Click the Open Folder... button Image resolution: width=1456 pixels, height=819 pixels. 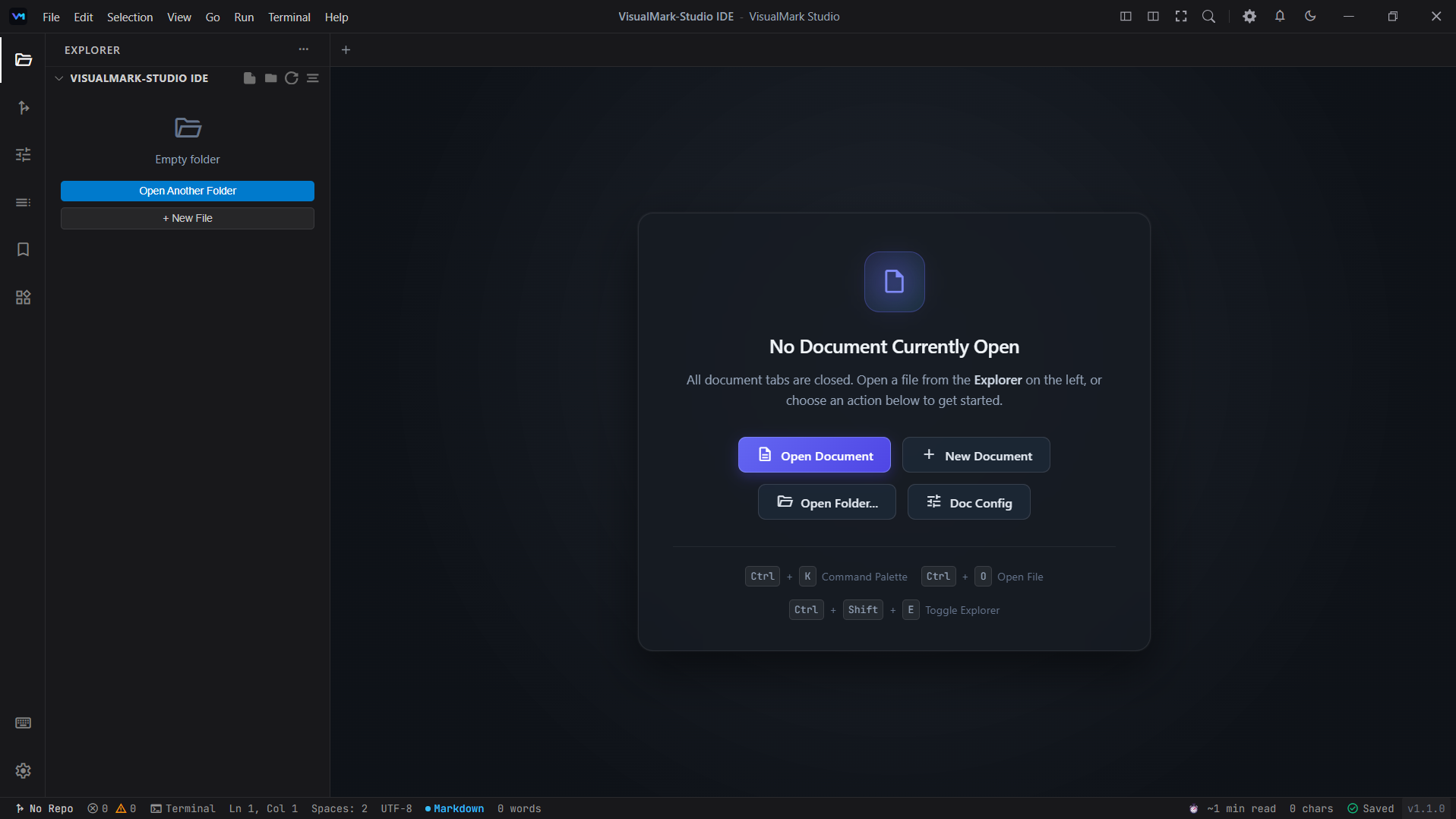point(827,502)
